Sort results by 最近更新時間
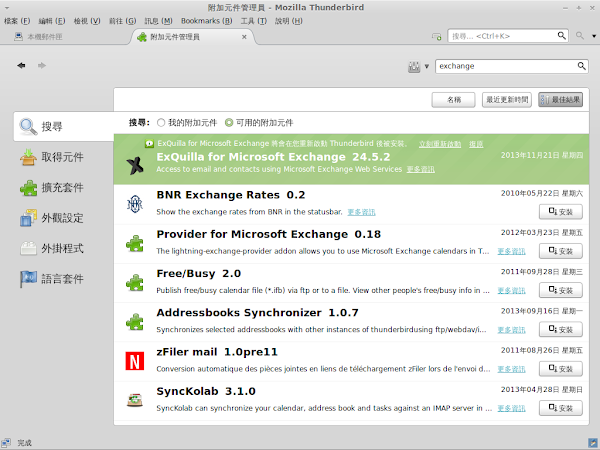600x450 pixels. [x=507, y=100]
